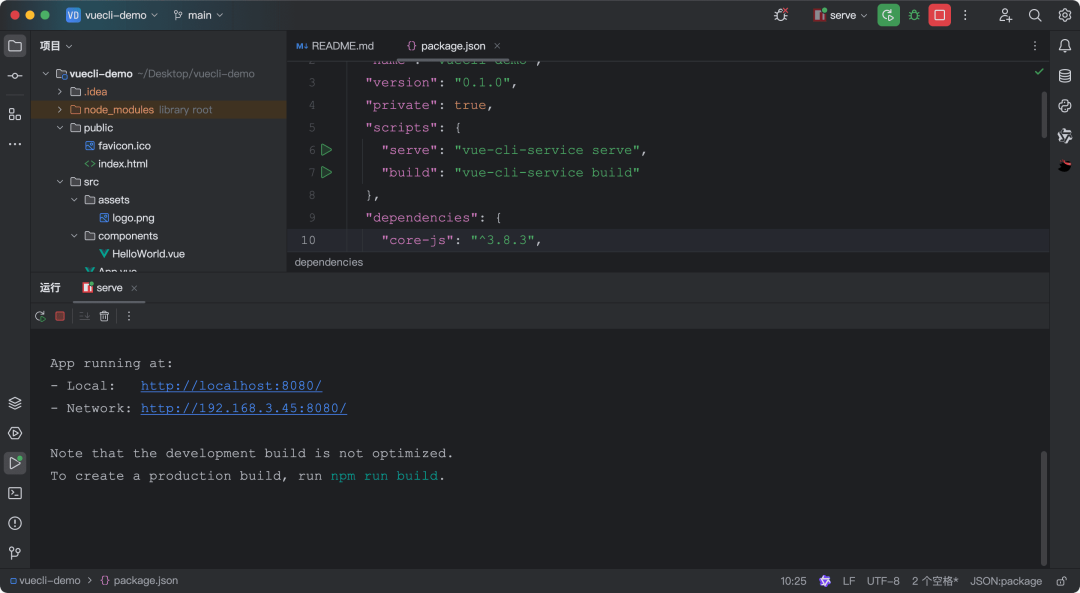The image size is (1080, 593).
Task: Click the debugger disconnected bug icon
Action: 781,15
